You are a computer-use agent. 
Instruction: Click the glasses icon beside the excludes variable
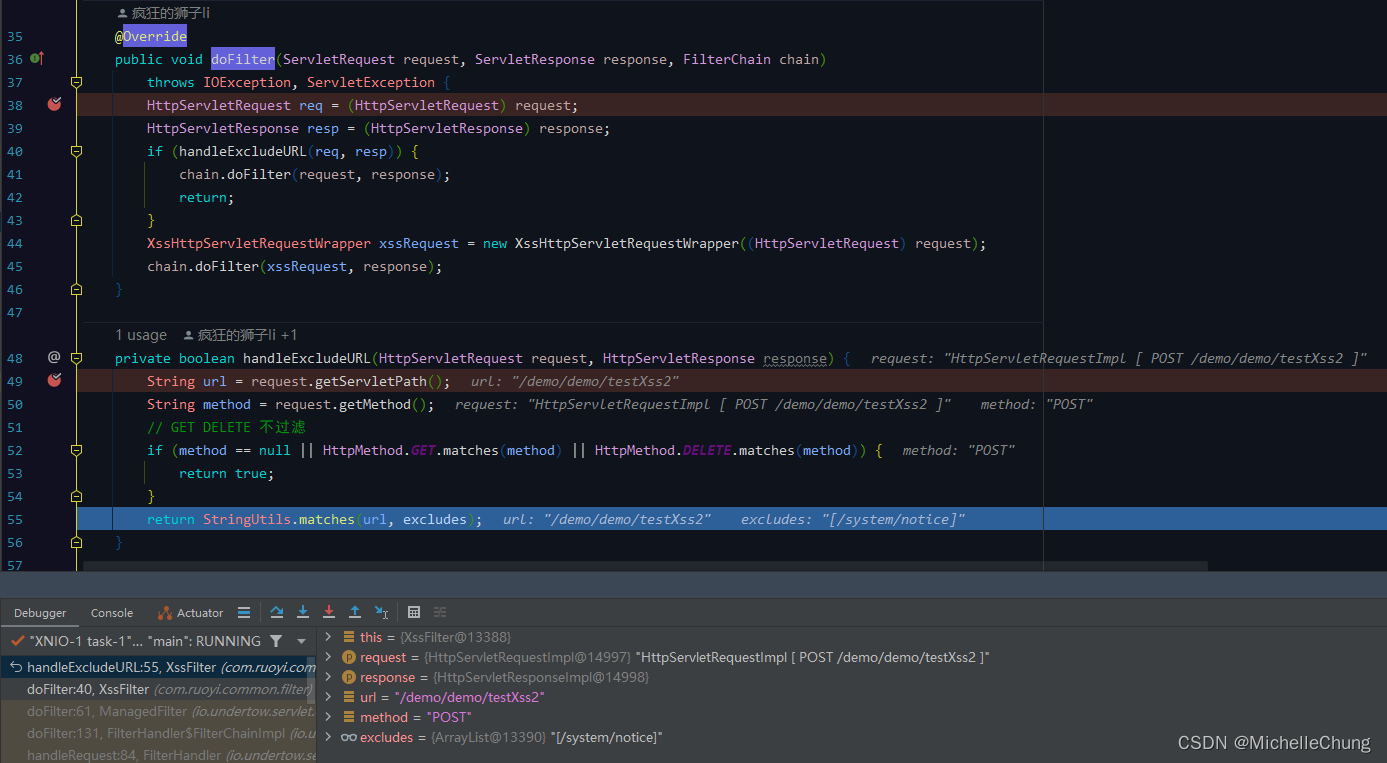pyautogui.click(x=349, y=737)
